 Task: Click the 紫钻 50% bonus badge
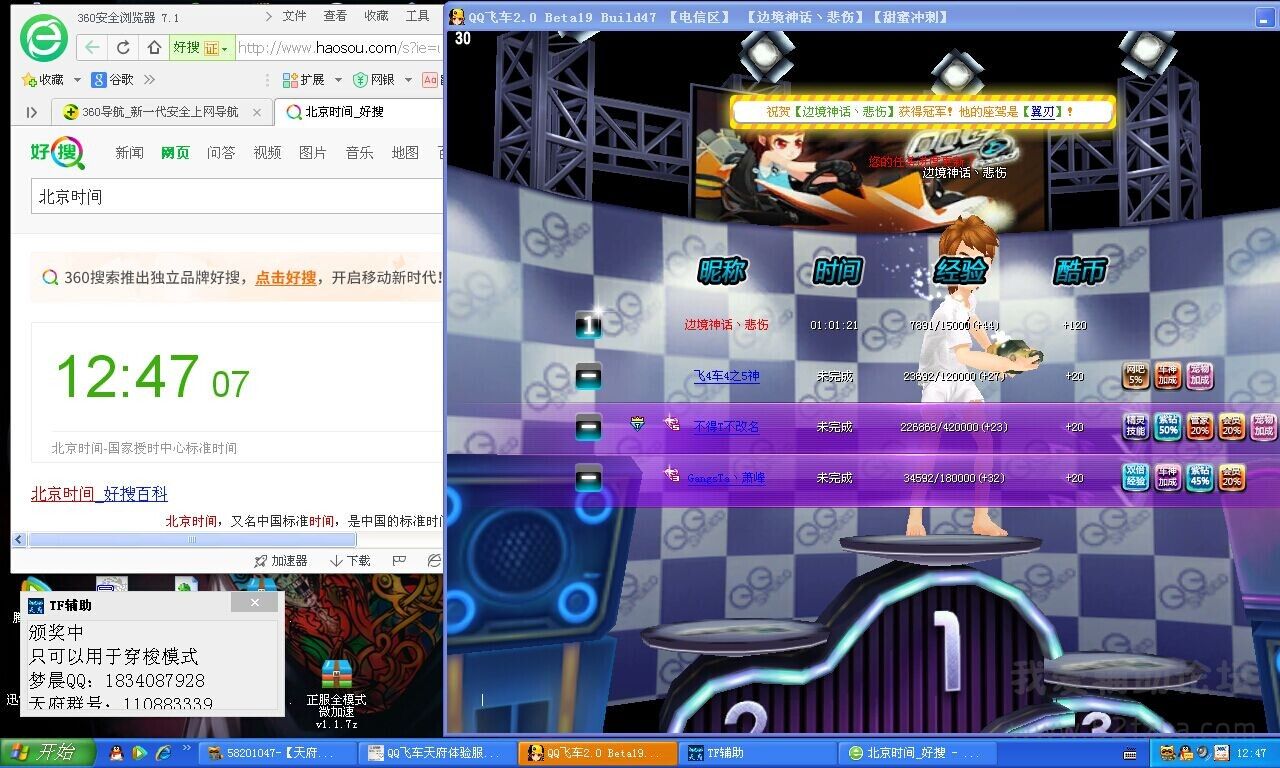[x=1167, y=426]
